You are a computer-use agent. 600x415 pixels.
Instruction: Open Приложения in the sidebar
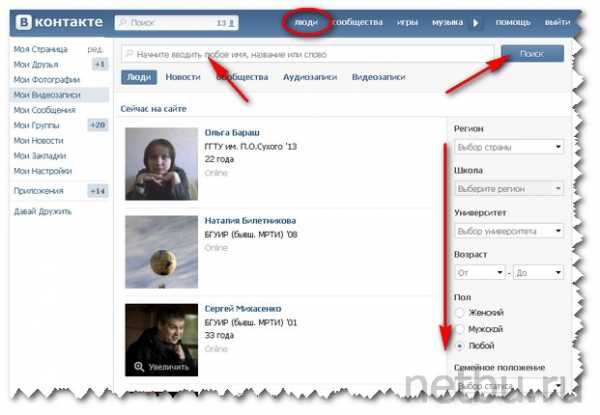(39, 190)
